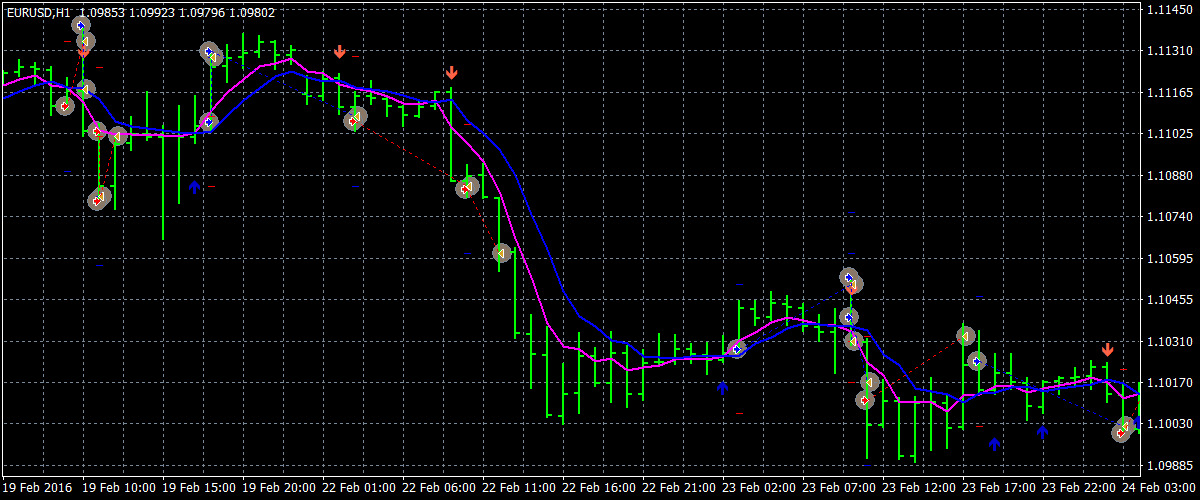1200x500 pixels.
Task: Click the 1.10310 price axis label
Action: point(1170,341)
